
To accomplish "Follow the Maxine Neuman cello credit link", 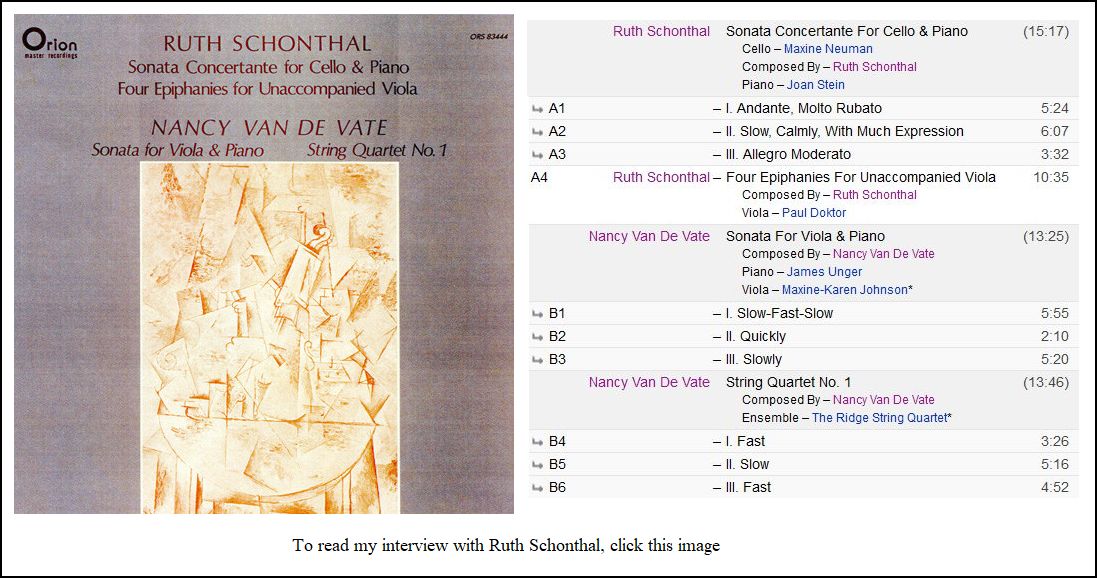I will coord(828,49).
